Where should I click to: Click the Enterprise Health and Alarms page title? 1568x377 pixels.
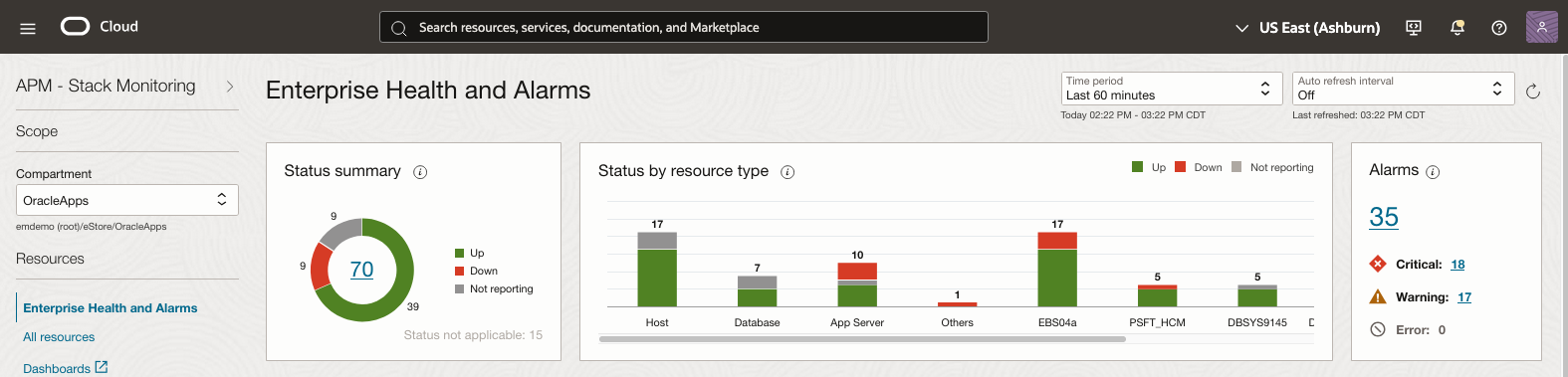point(428,91)
